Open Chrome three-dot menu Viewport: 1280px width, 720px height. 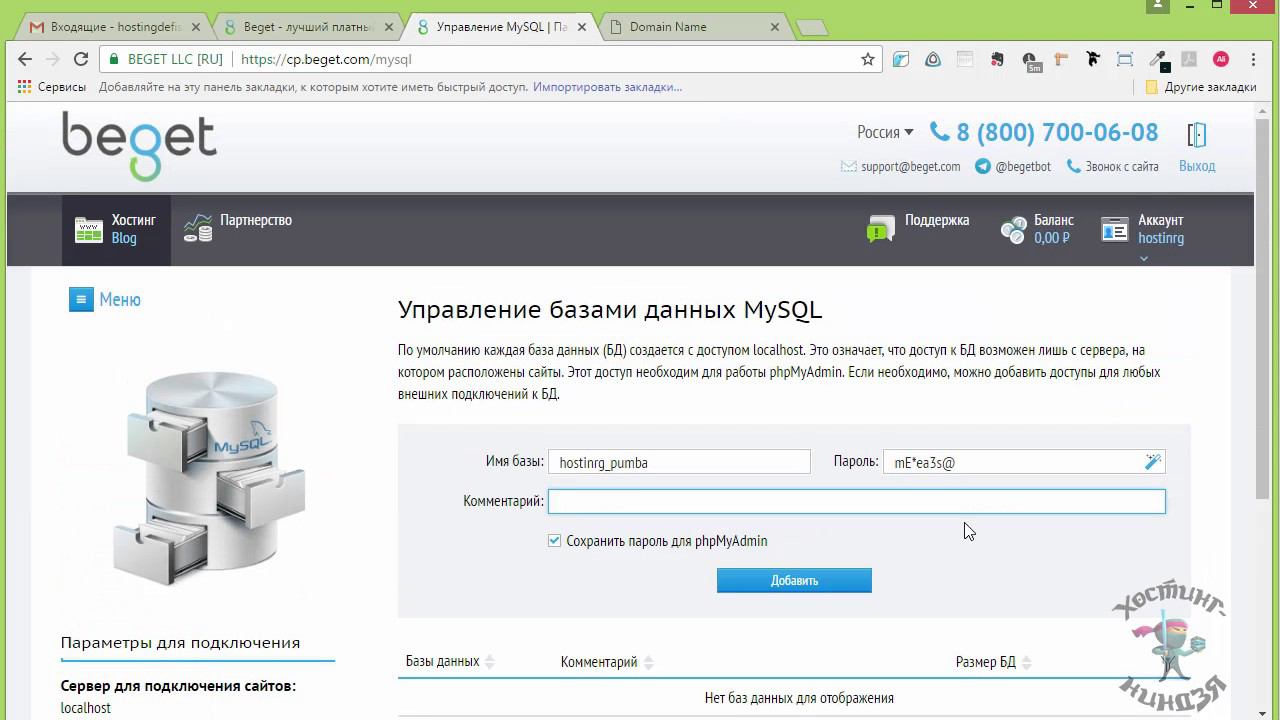(1253, 59)
